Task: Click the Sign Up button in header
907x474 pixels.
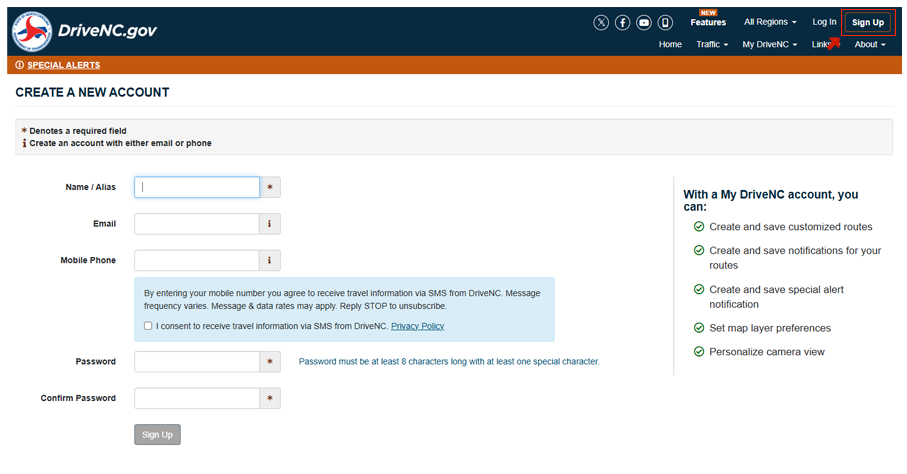Action: [868, 23]
